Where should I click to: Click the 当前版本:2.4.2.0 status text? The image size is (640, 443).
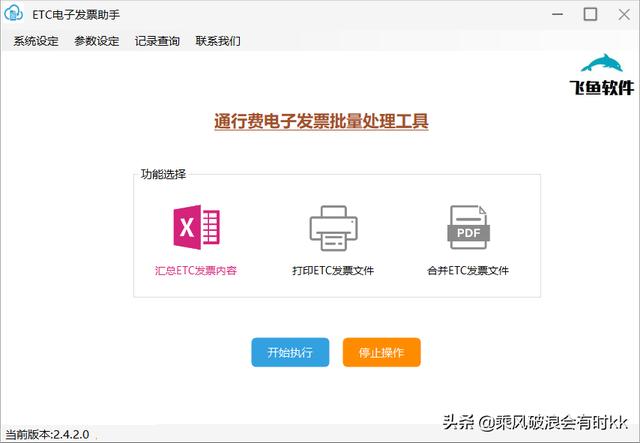coord(47,434)
